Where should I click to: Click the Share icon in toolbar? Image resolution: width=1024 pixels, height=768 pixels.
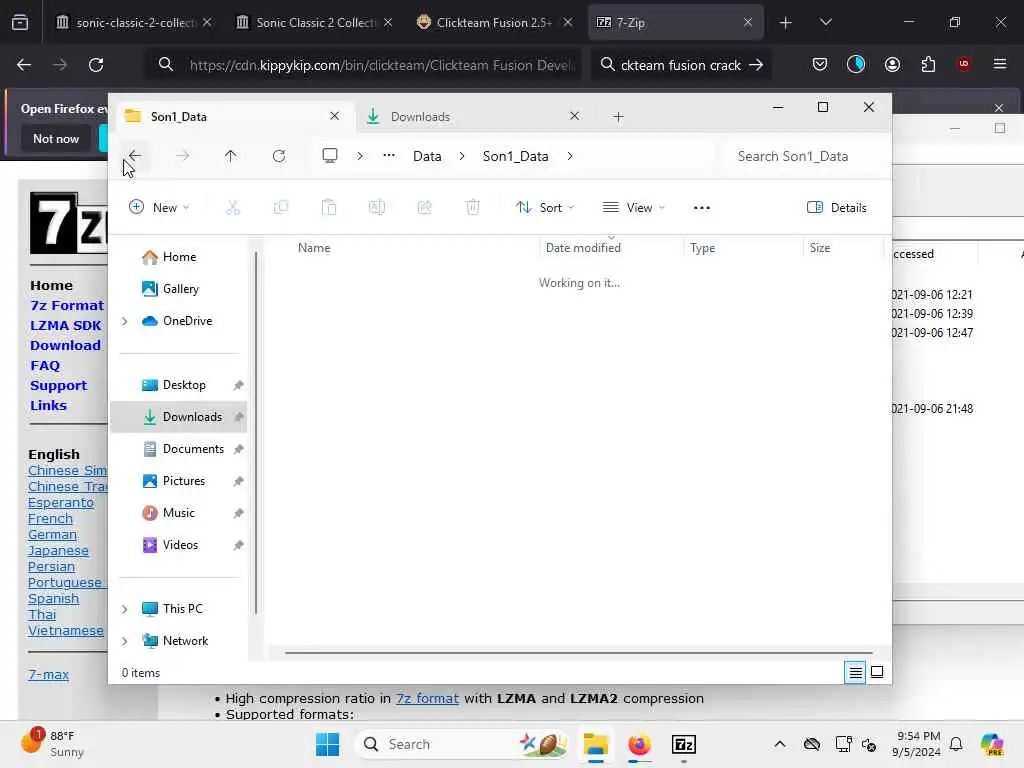tap(424, 208)
